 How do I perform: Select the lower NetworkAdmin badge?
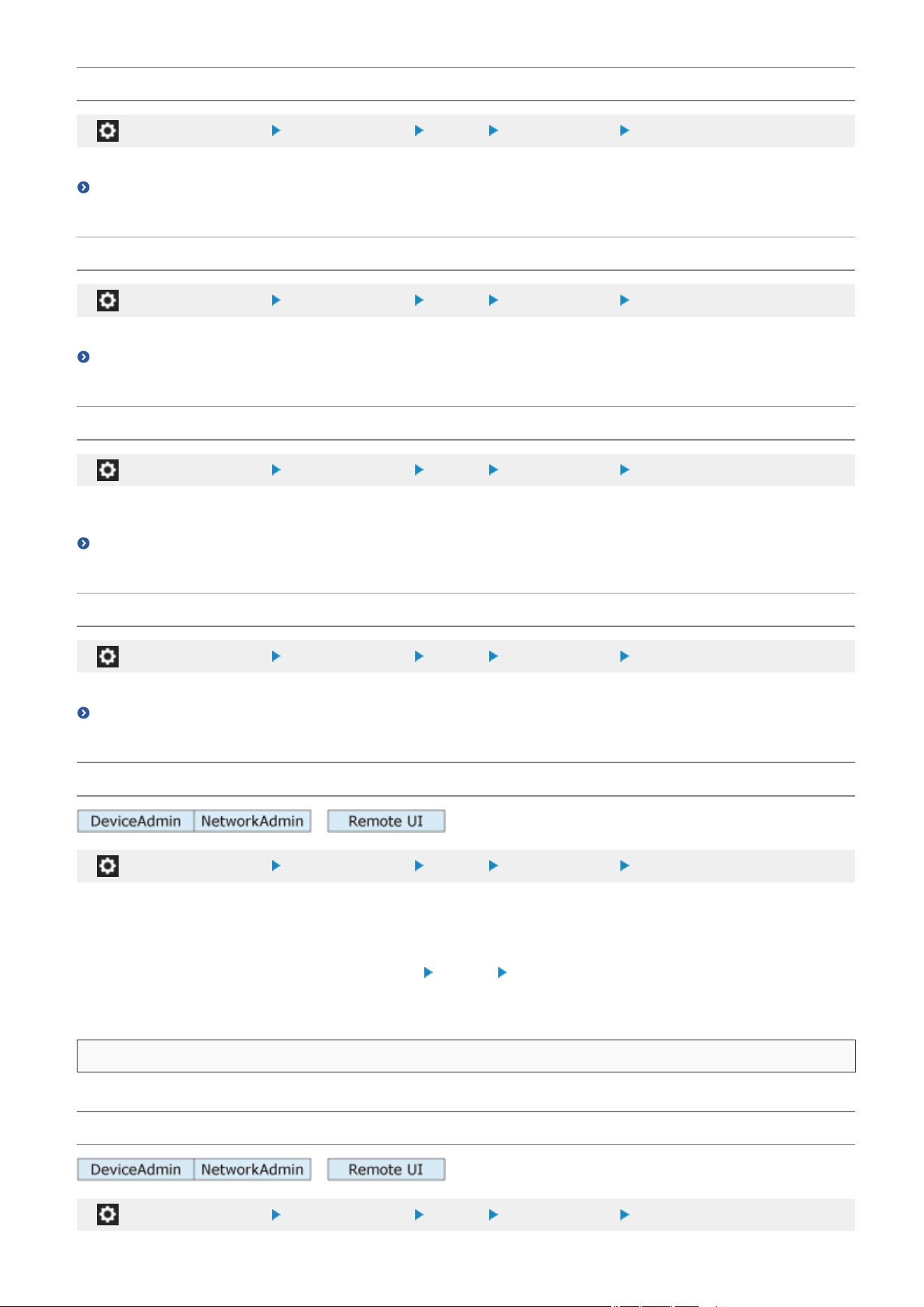point(253,1169)
